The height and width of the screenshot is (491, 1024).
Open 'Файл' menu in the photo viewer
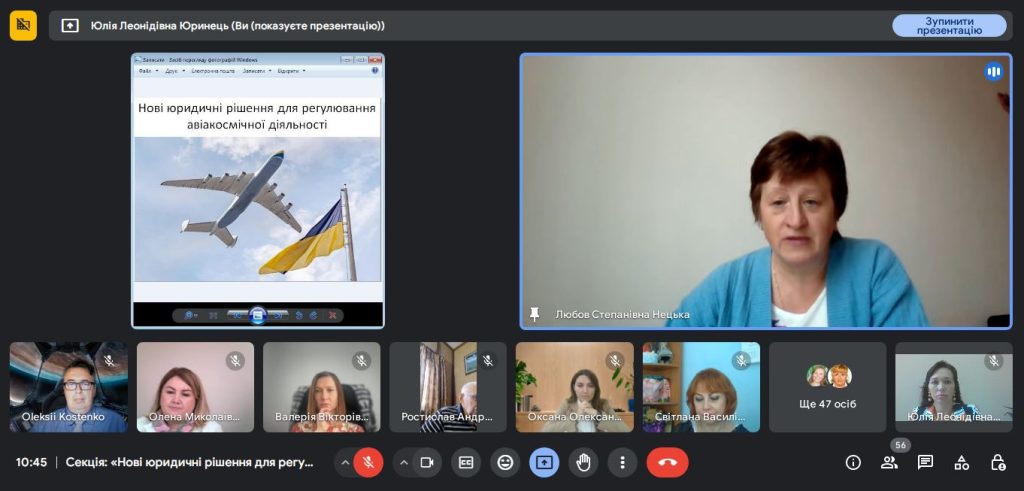click(x=145, y=71)
